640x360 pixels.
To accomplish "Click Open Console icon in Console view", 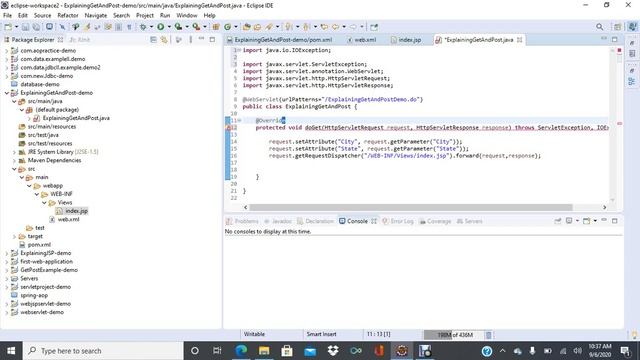I will pyautogui.click(x=587, y=221).
